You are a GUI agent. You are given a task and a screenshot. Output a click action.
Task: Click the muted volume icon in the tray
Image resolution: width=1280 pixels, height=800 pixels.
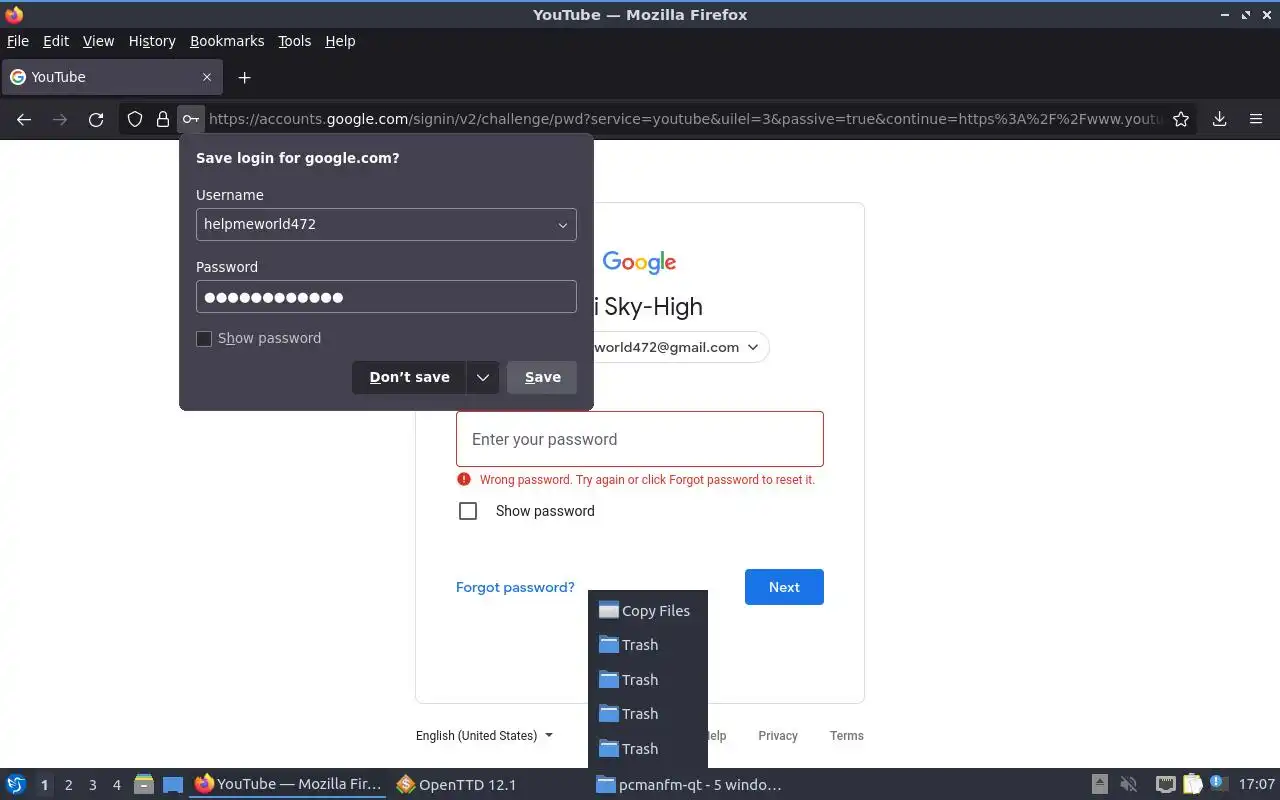[1129, 785]
